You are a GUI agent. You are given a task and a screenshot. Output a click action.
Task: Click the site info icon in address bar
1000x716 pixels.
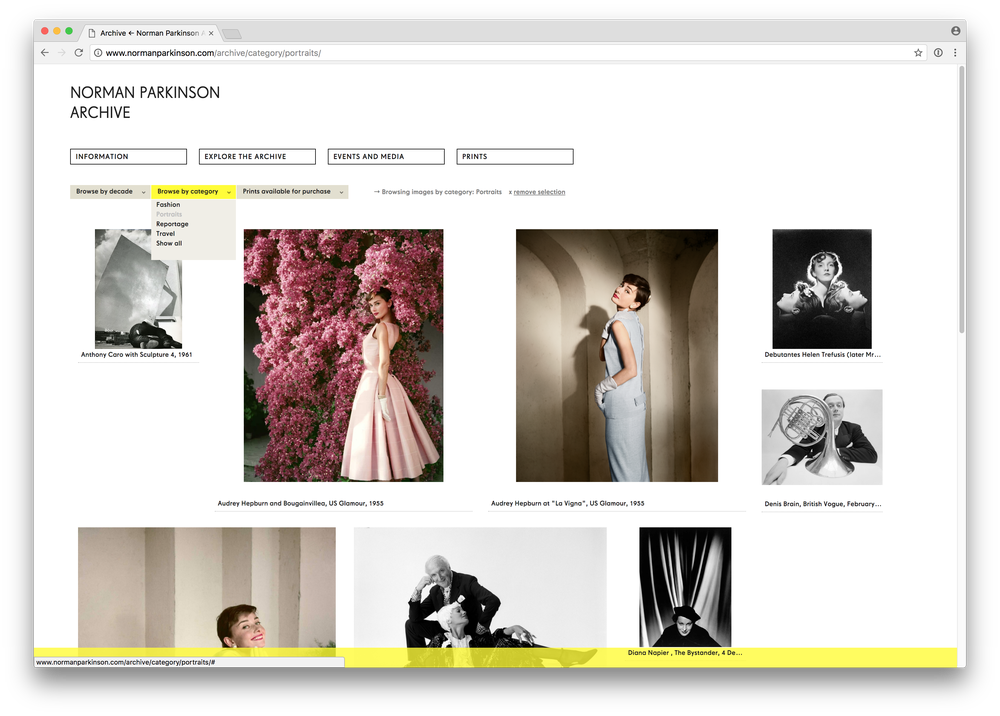click(x=98, y=53)
